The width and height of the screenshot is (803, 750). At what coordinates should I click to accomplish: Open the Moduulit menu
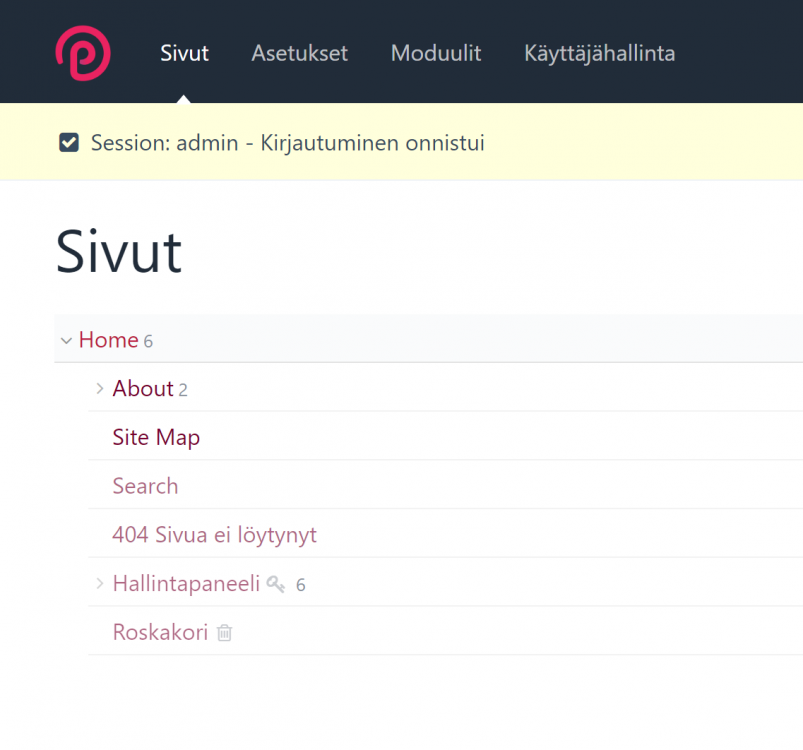[x=436, y=53]
